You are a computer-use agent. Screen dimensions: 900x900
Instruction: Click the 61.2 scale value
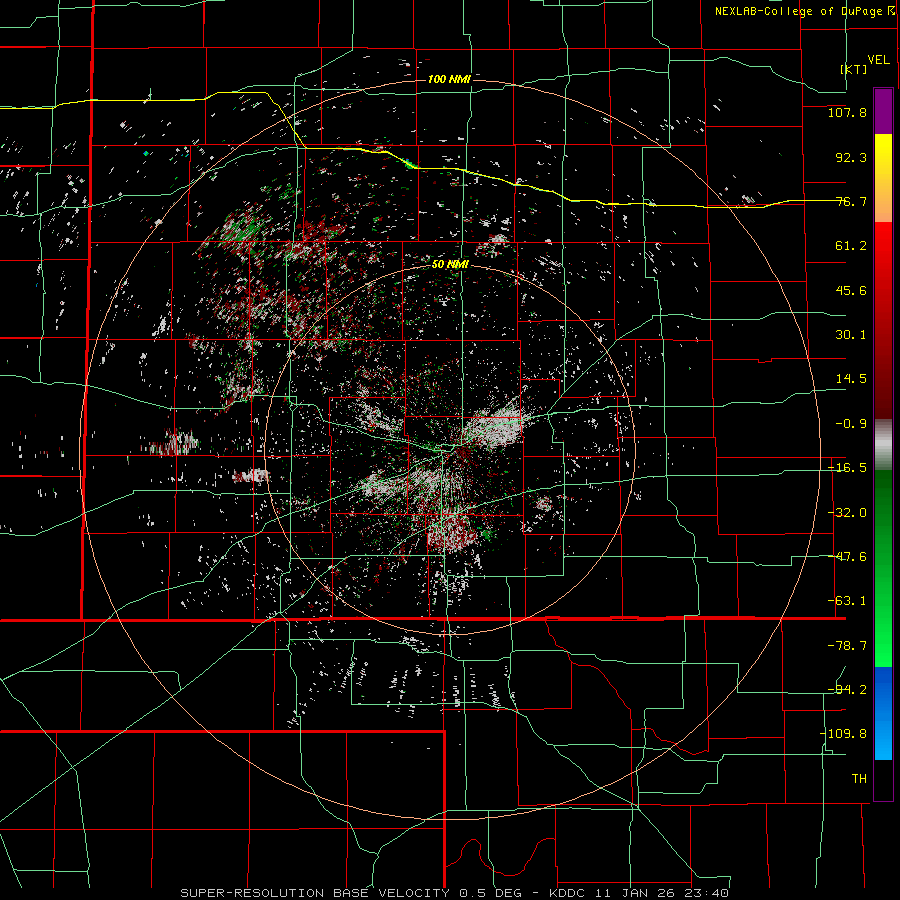click(x=851, y=246)
